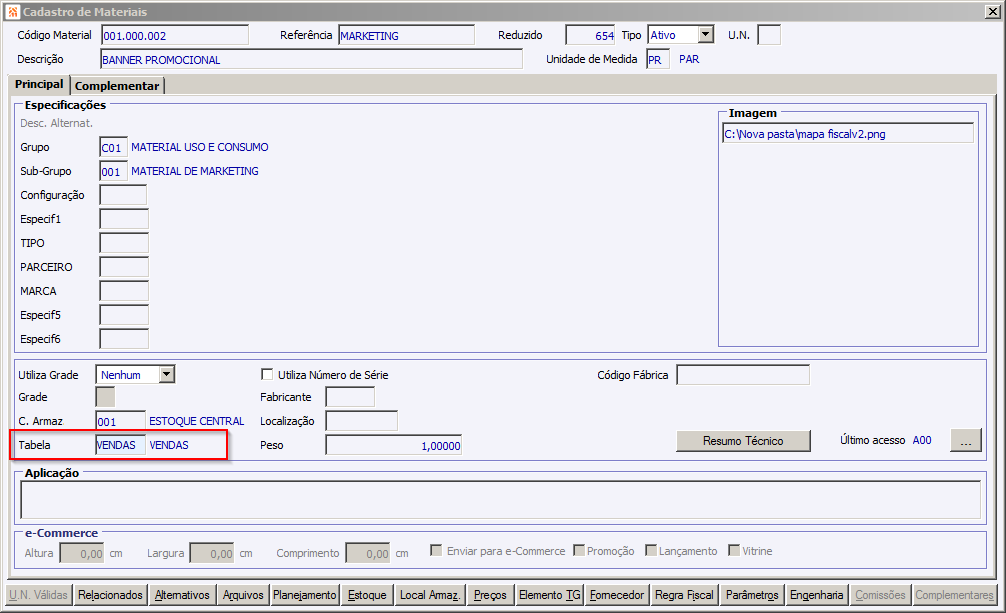Open the Parâmetros button

coord(752,595)
